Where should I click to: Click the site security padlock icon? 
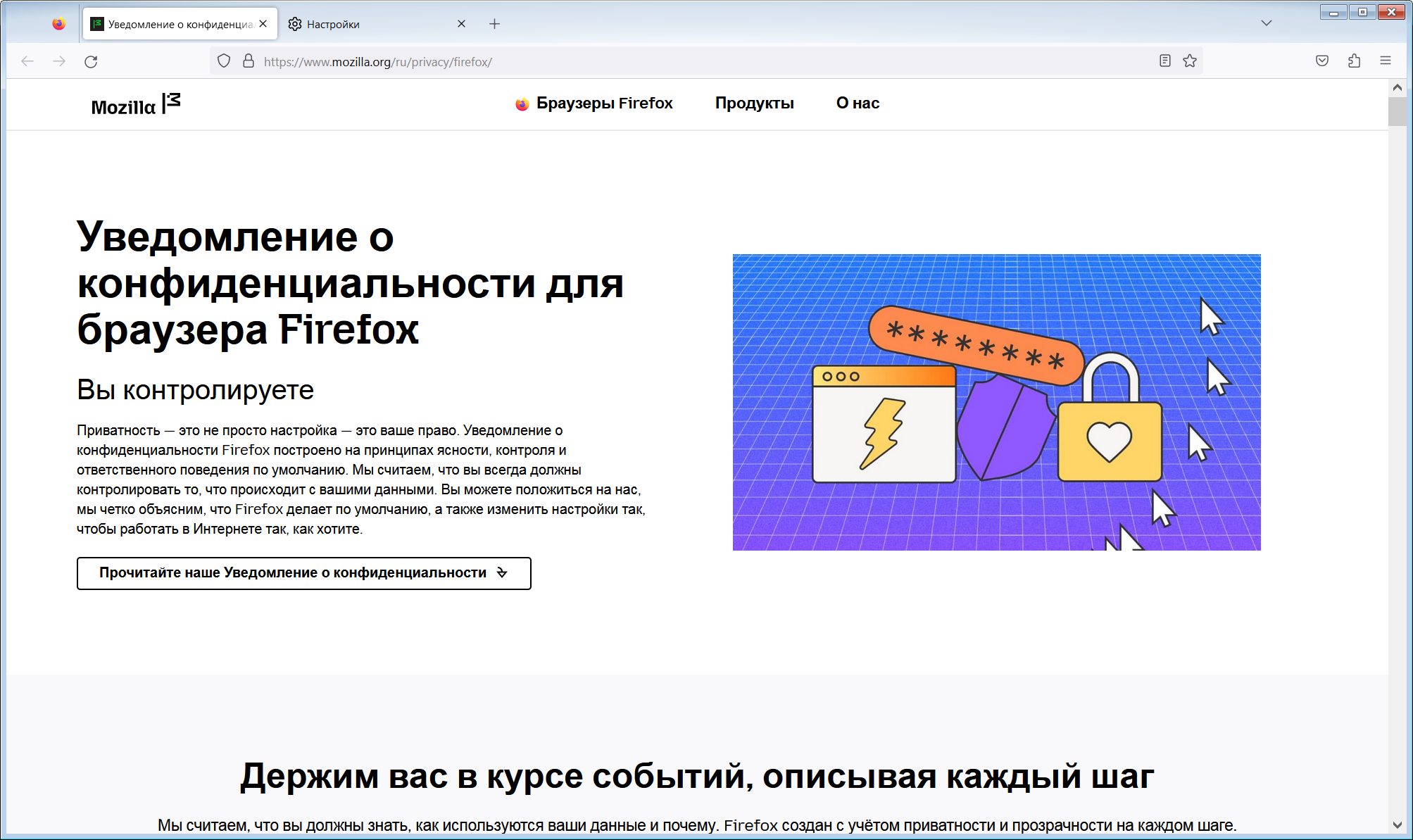point(249,61)
